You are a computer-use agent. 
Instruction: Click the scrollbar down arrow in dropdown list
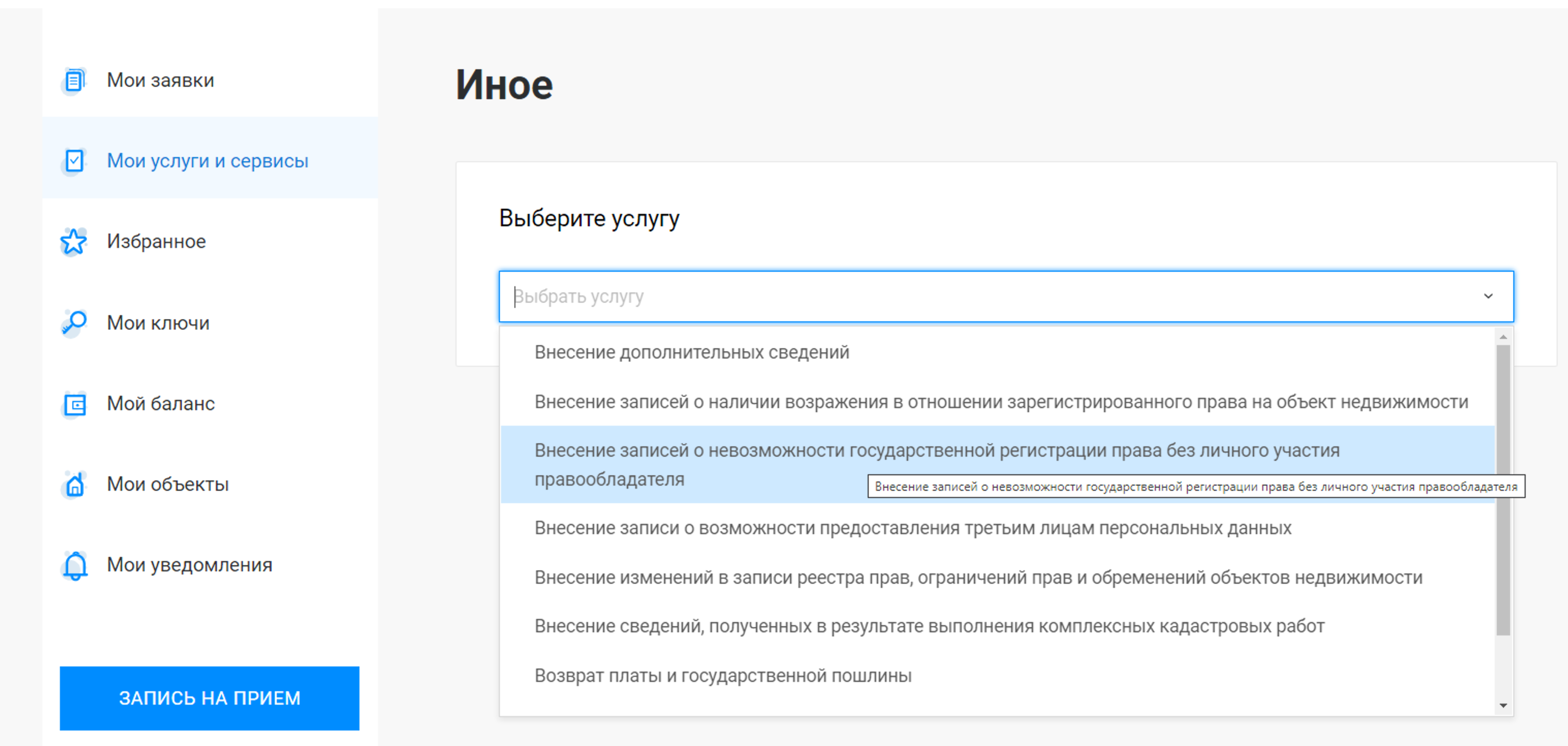pyautogui.click(x=1503, y=706)
